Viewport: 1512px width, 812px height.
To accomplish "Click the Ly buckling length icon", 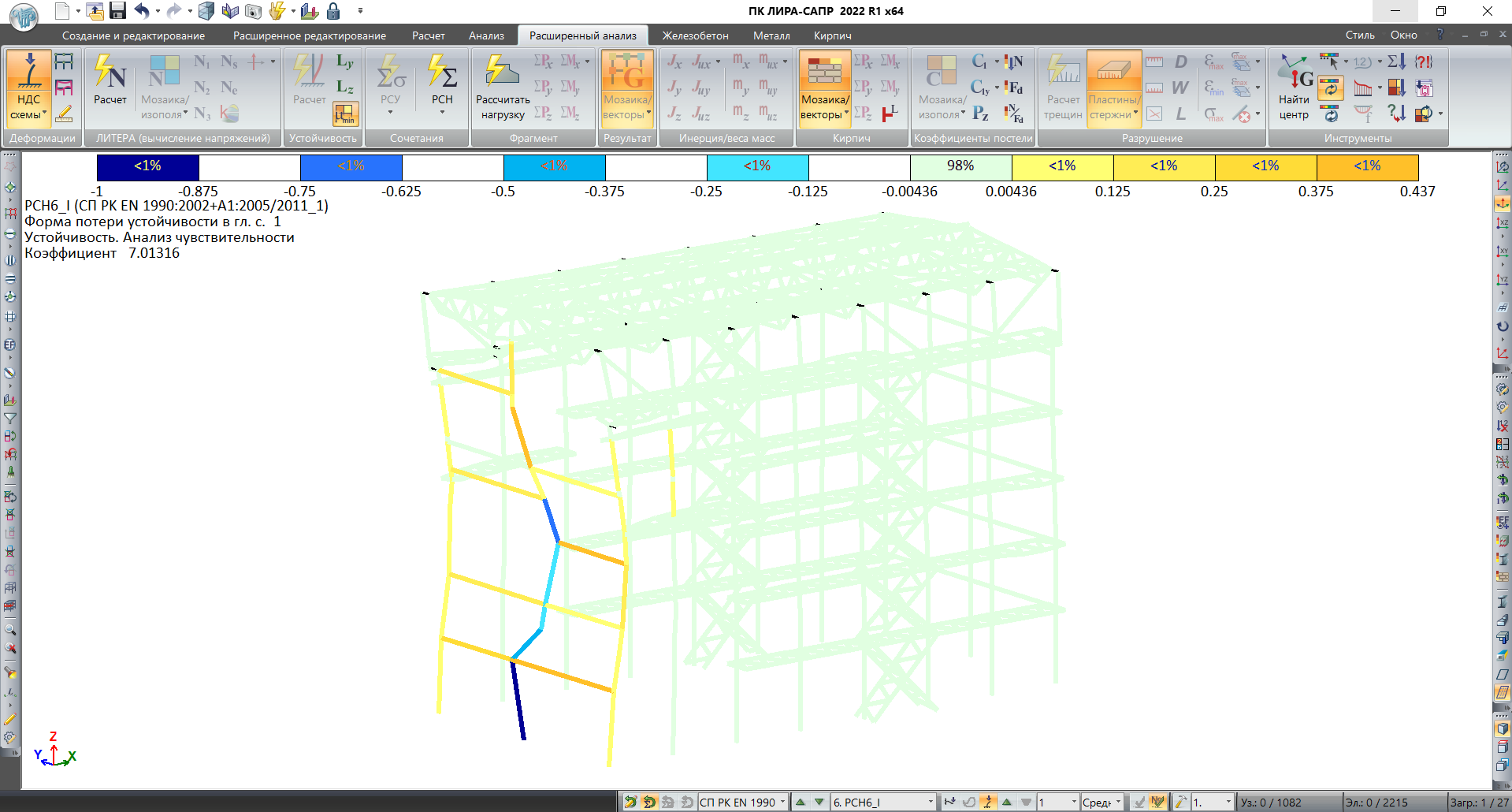I will point(344,62).
